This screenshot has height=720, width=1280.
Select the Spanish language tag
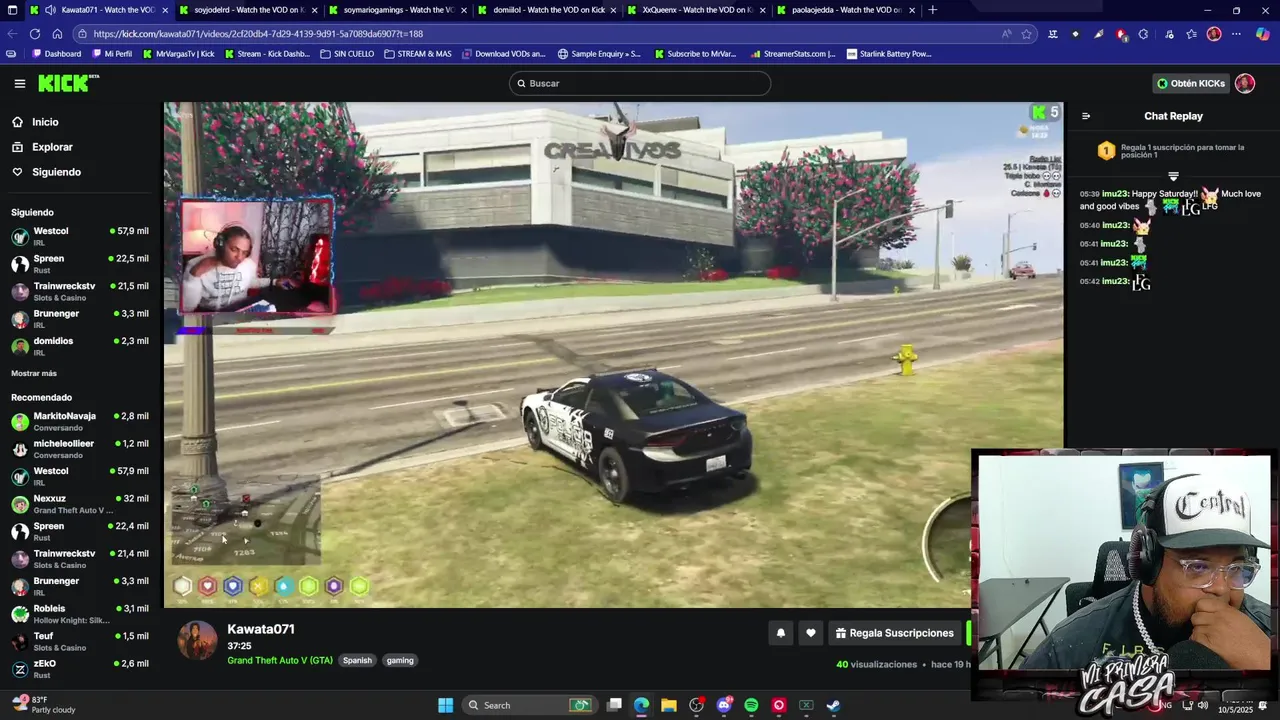click(x=357, y=660)
